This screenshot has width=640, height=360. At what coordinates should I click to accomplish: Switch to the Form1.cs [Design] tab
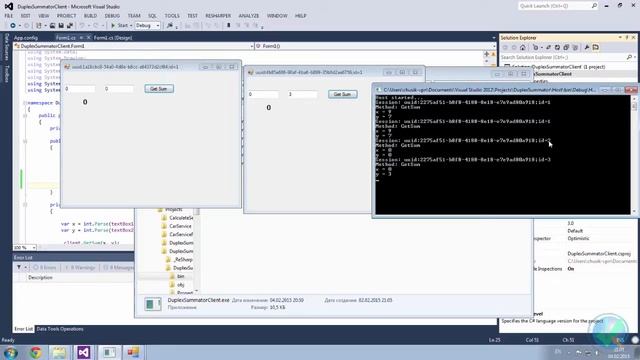coord(113,38)
